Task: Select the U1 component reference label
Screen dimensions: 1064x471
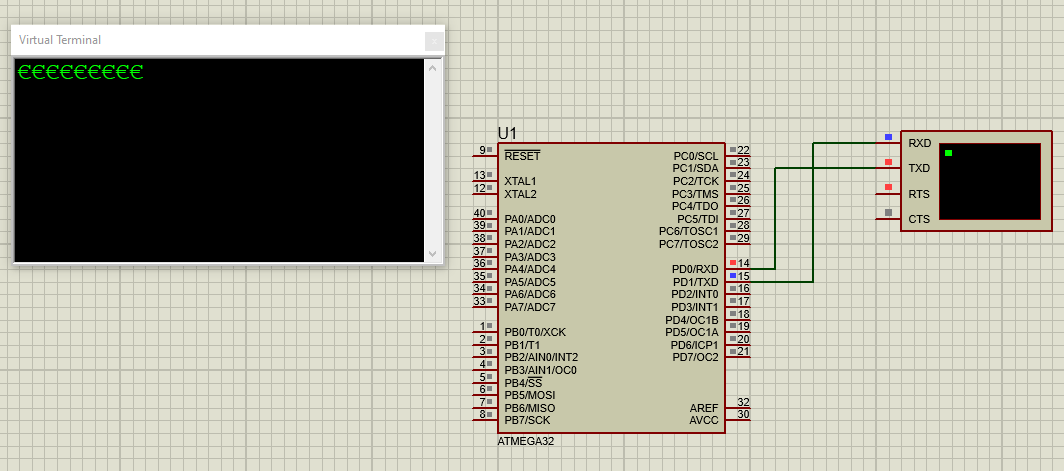Action: 506,133
